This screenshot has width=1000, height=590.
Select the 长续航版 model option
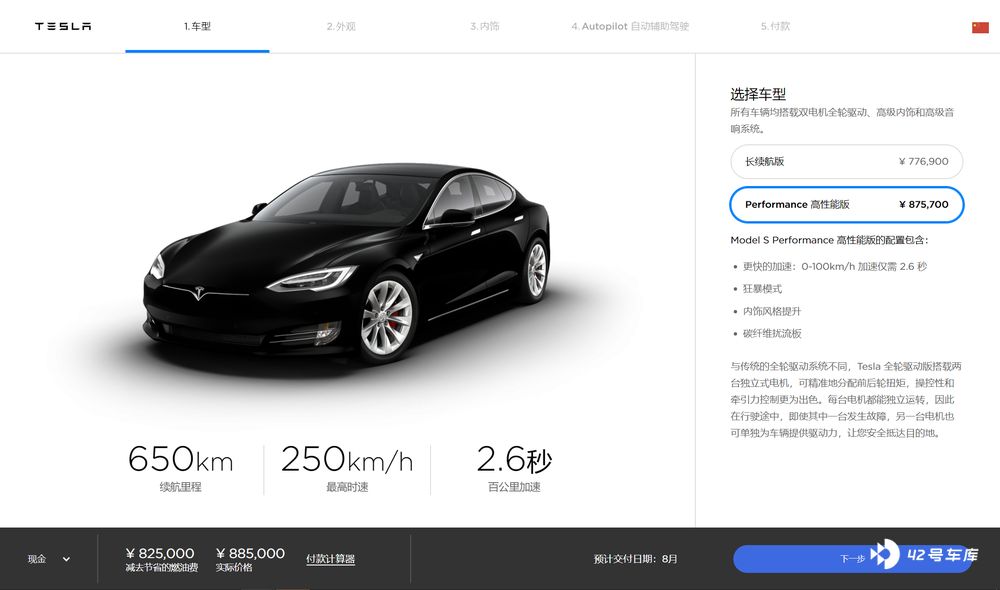click(846, 161)
